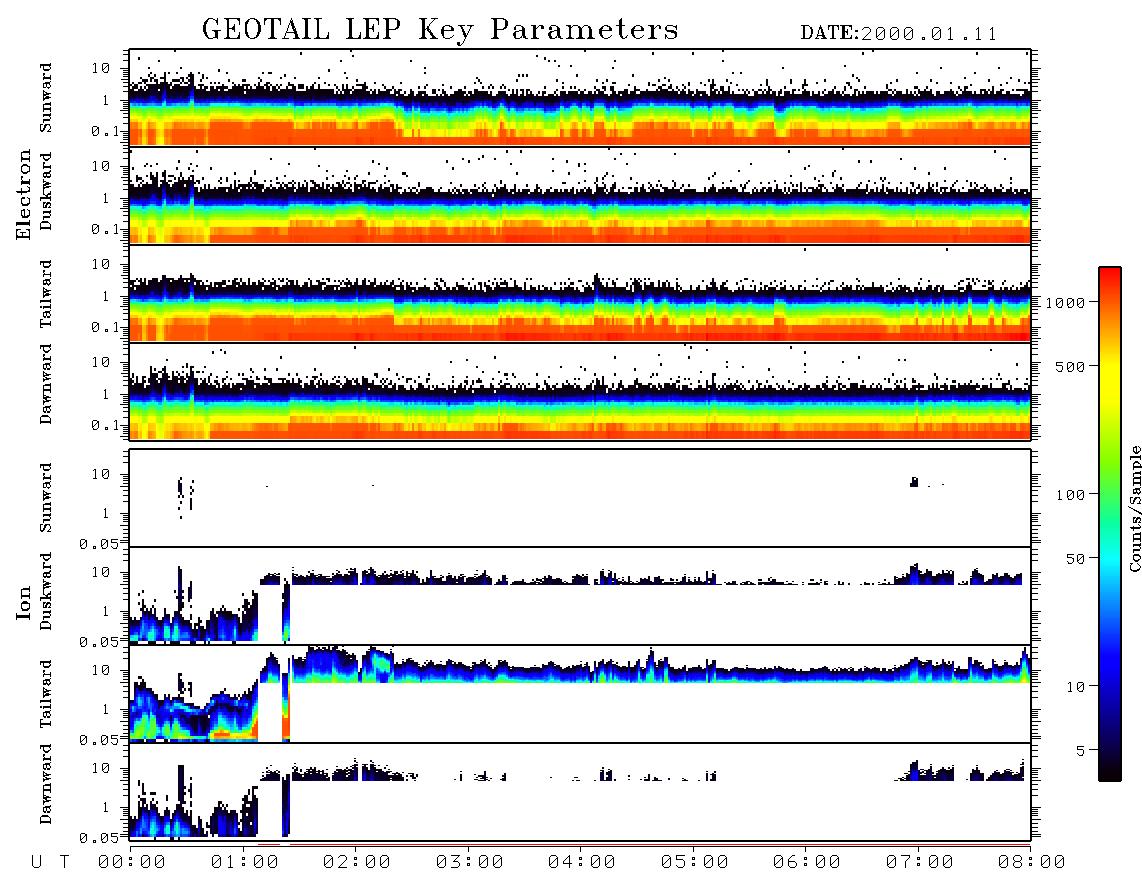The height and width of the screenshot is (880, 1142).
Task: Click the 05:00 time tick label
Action: (695, 863)
